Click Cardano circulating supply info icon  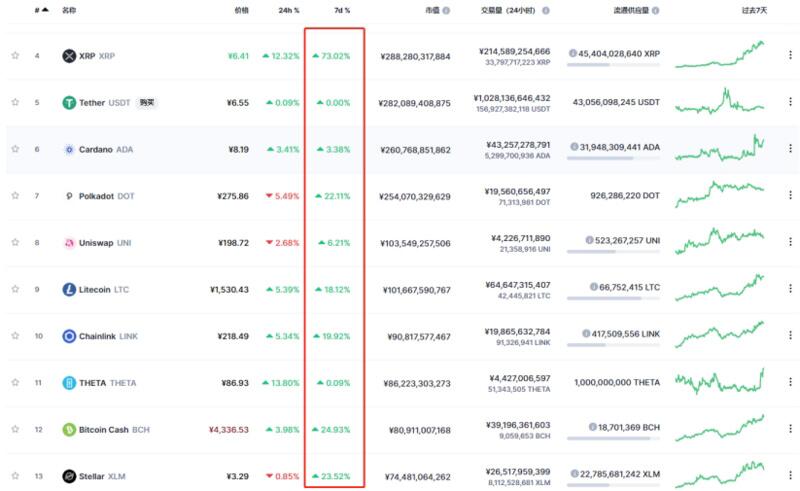(x=574, y=147)
